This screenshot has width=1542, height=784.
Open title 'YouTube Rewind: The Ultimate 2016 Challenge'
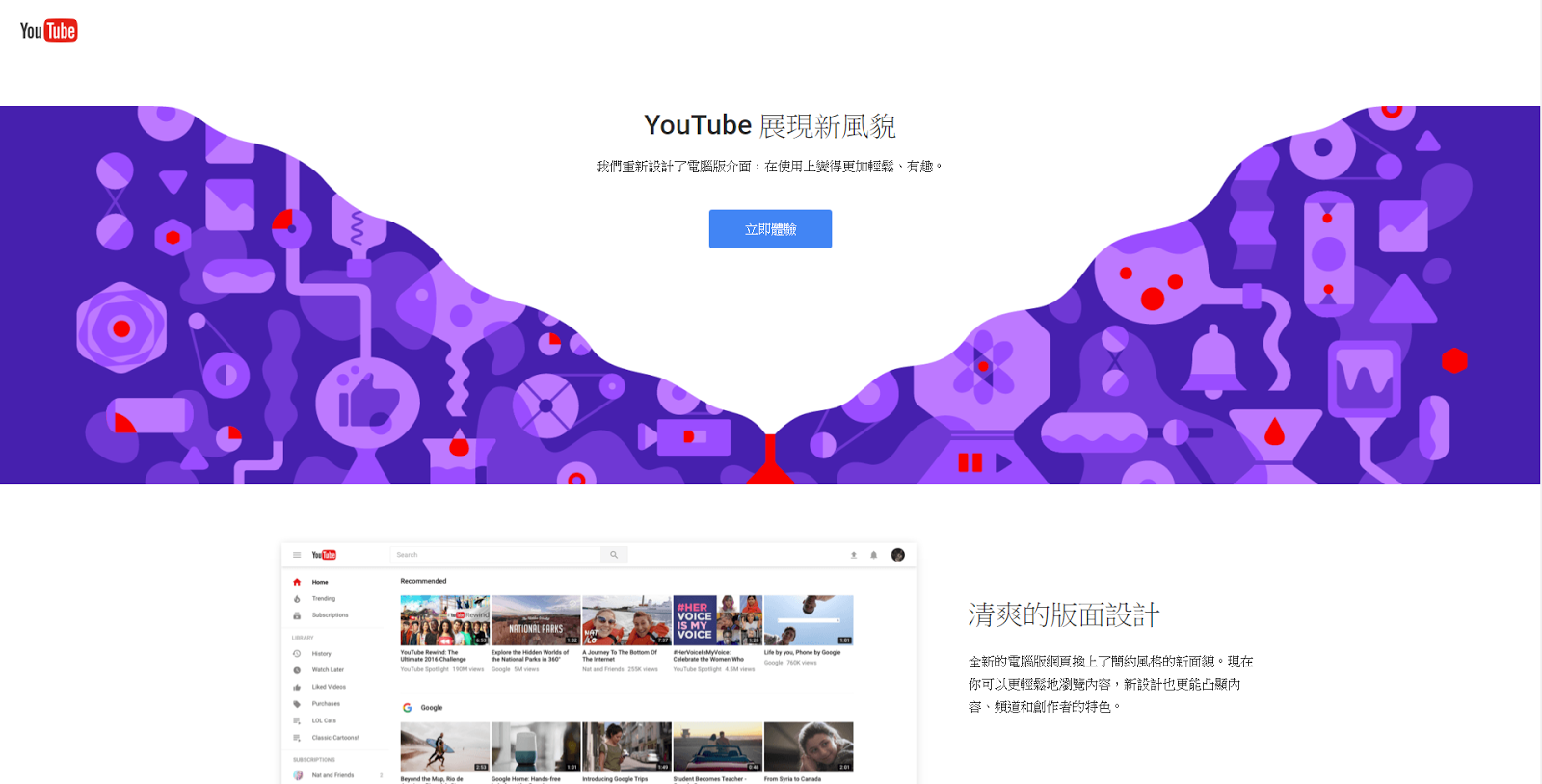[x=434, y=656]
